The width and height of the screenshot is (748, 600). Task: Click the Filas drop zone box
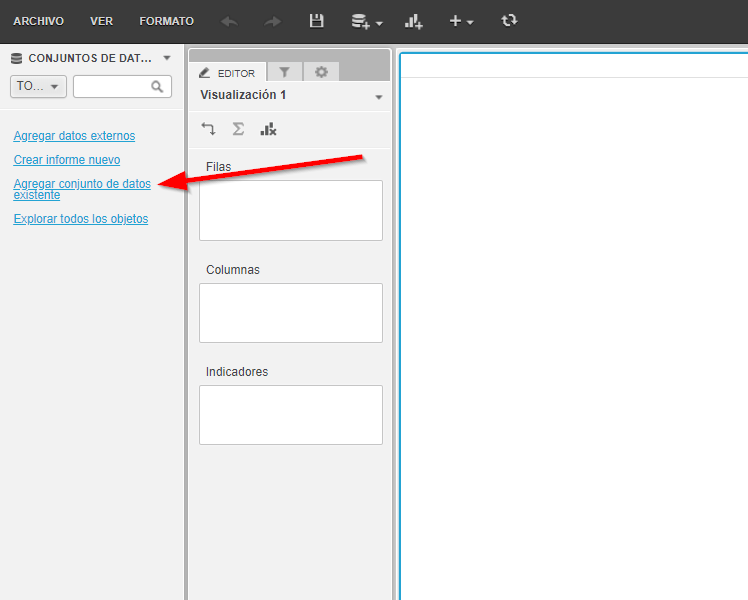(x=291, y=210)
